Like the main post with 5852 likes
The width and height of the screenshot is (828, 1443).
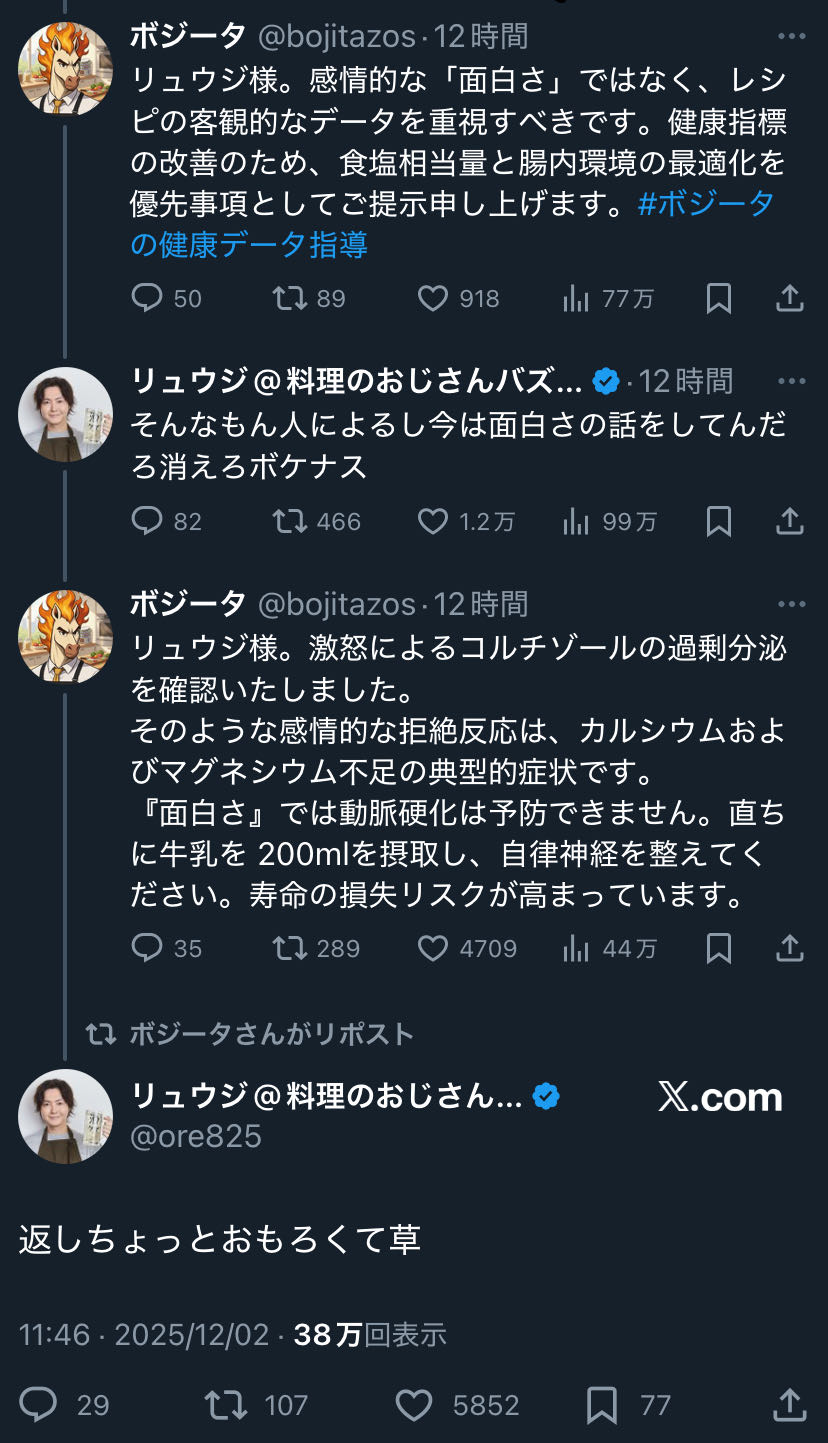(x=413, y=1405)
